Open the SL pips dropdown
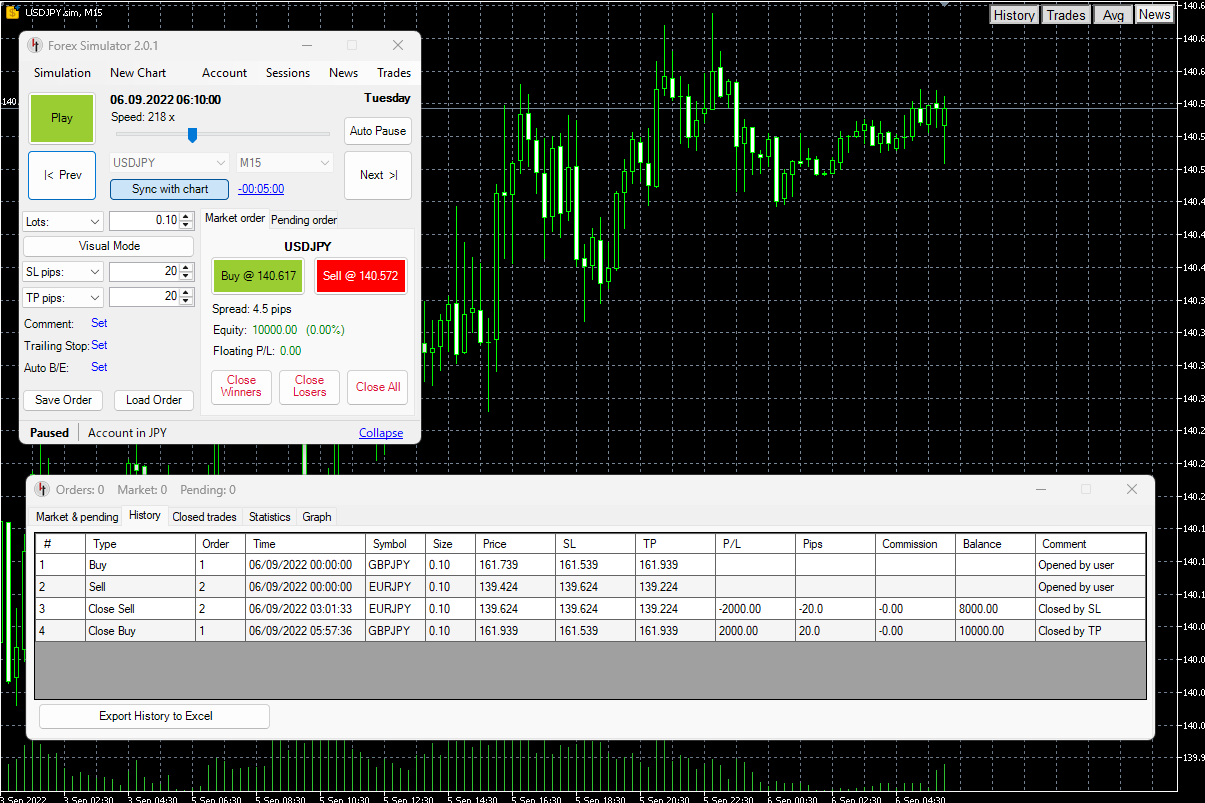The width and height of the screenshot is (1205, 803). click(63, 271)
